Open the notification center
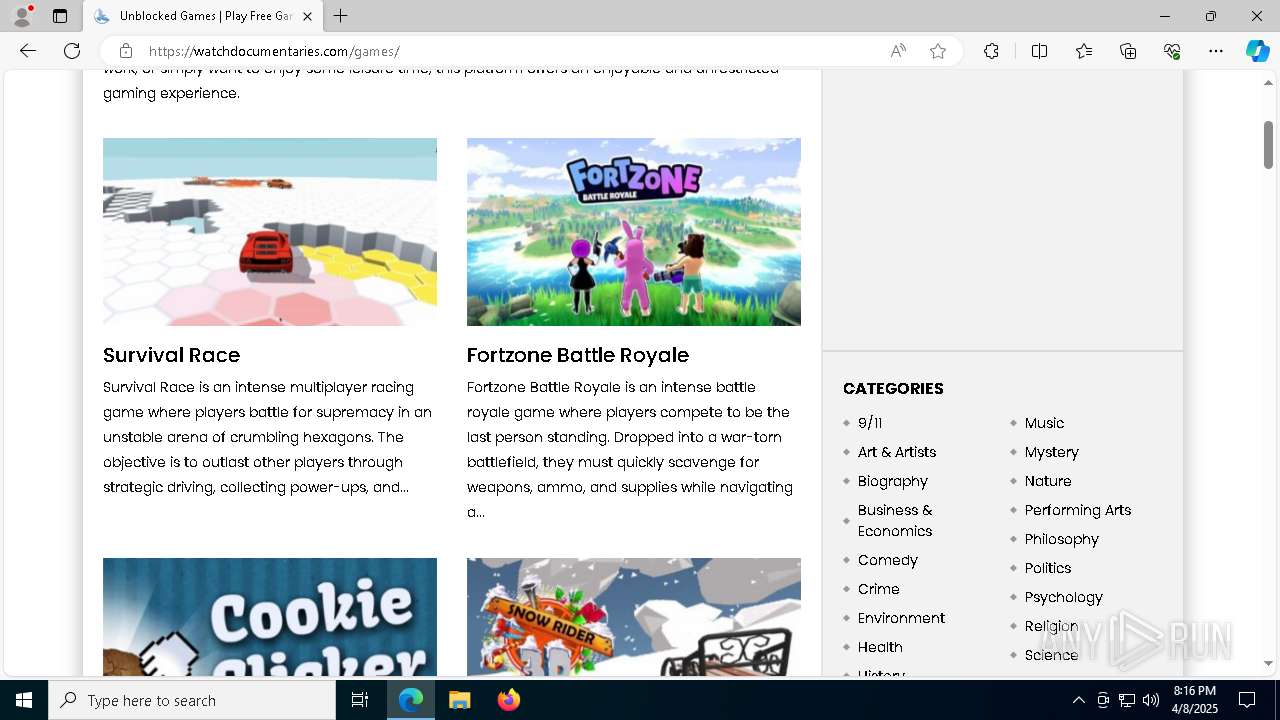1280x720 pixels. tap(1247, 700)
